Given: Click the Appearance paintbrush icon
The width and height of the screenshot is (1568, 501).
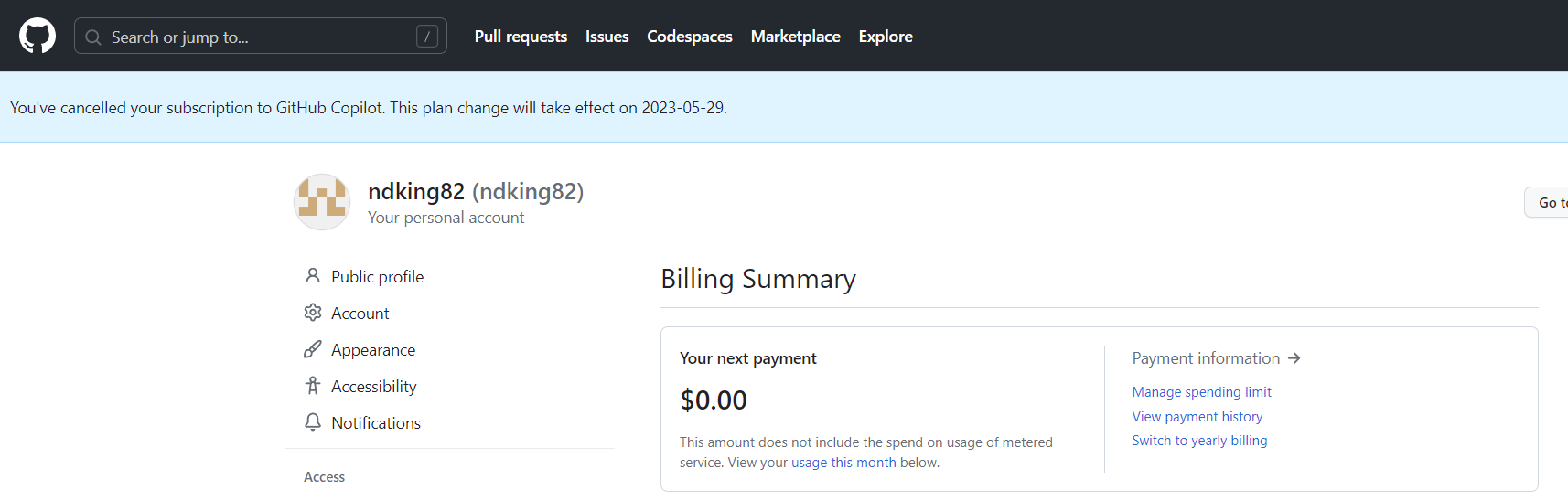Looking at the screenshot, I should tap(313, 349).
